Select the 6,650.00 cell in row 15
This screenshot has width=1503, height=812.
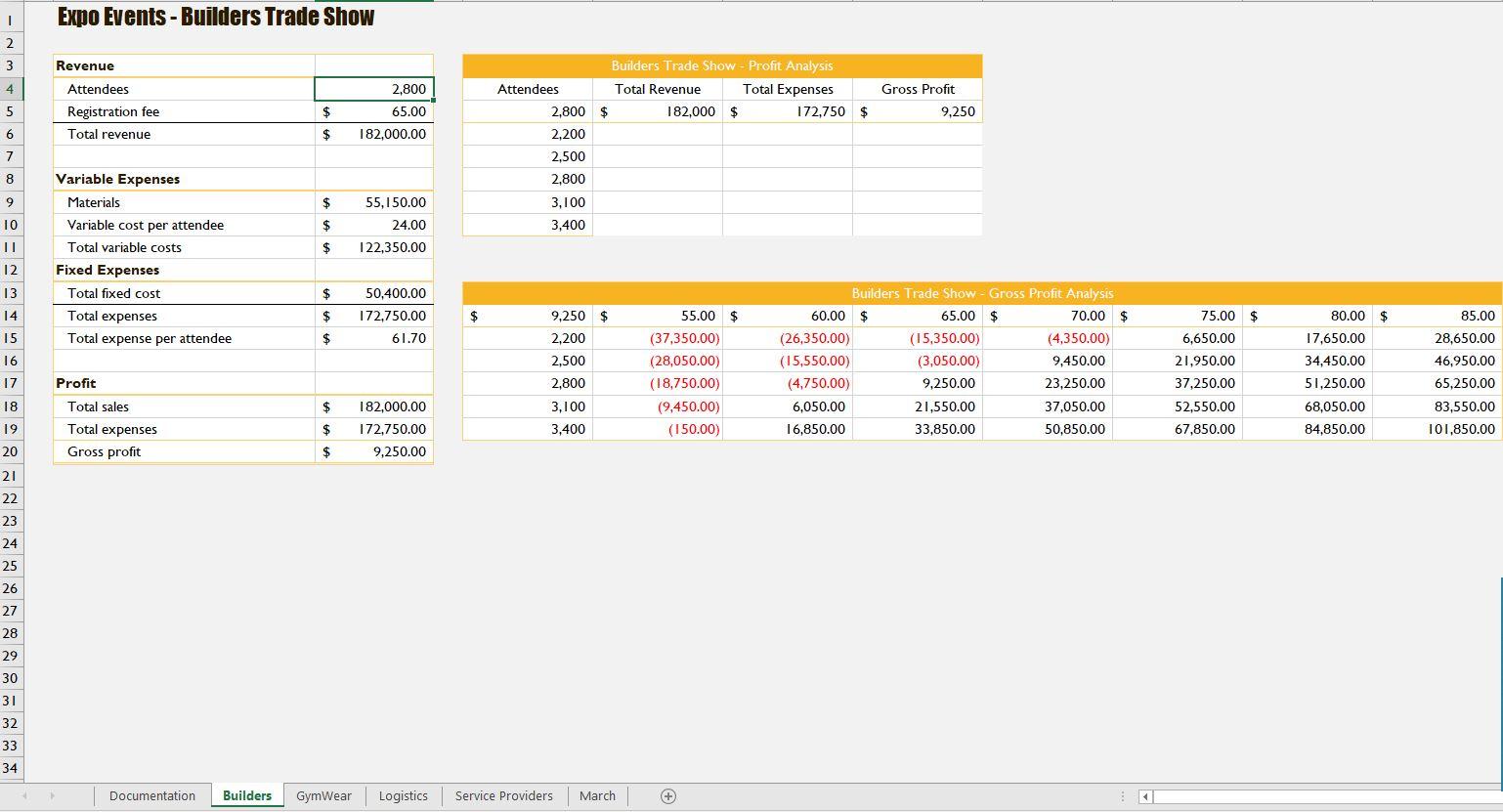[1178, 338]
